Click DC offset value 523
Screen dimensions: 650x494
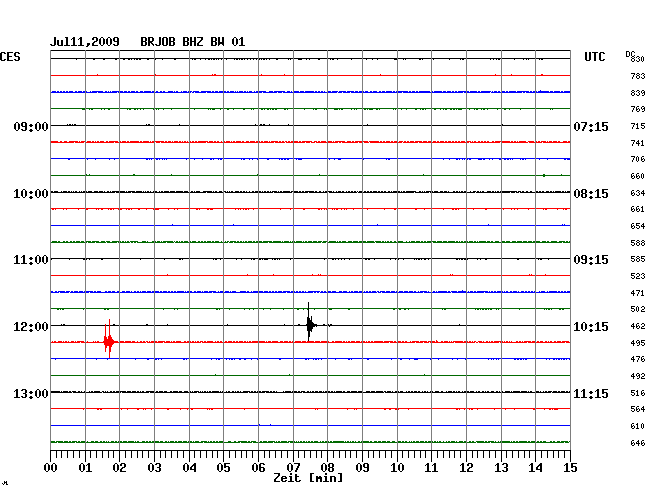coord(638,276)
